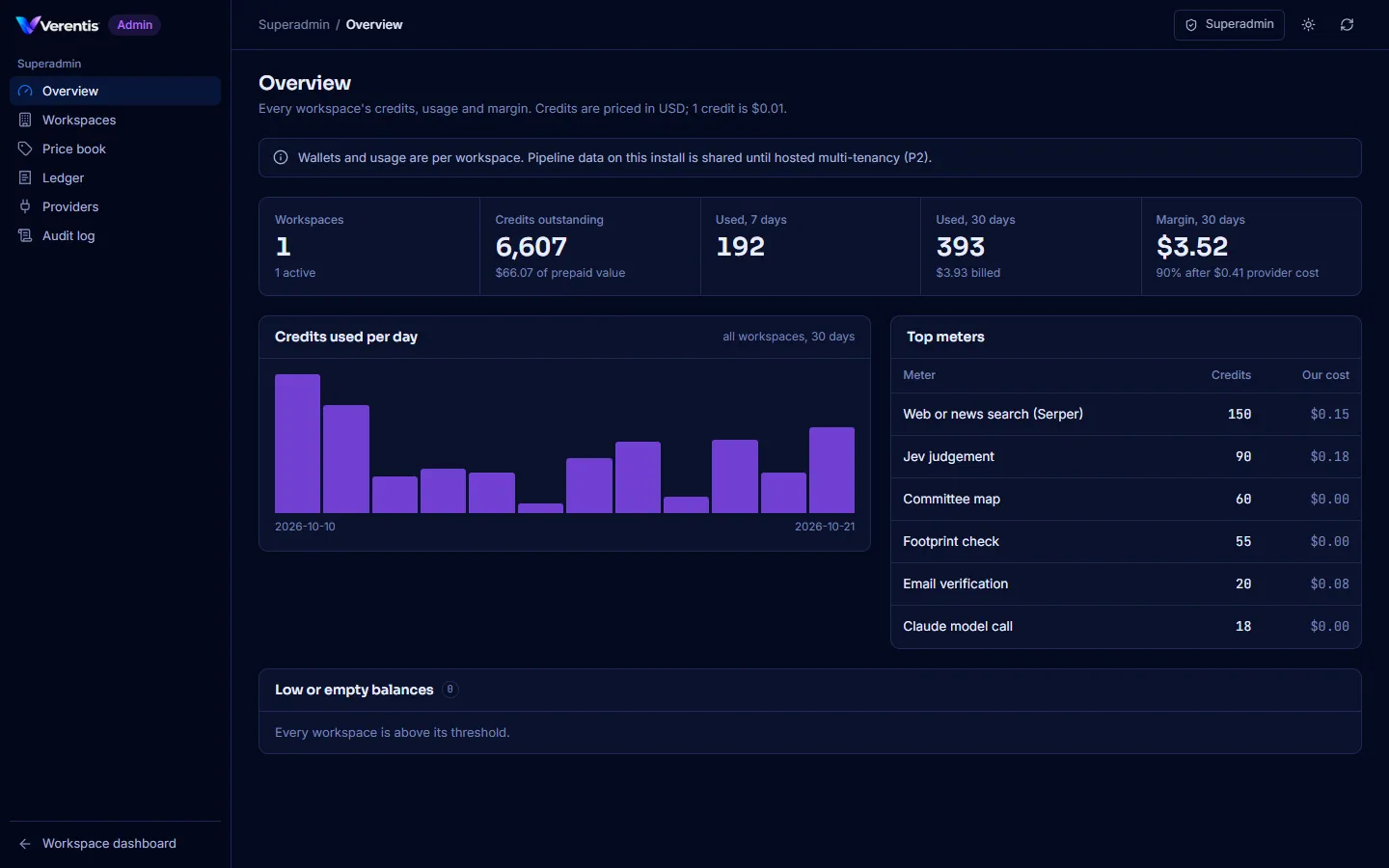1389x868 pixels.
Task: Click the $0.15 cost for Serper
Action: (1329, 414)
